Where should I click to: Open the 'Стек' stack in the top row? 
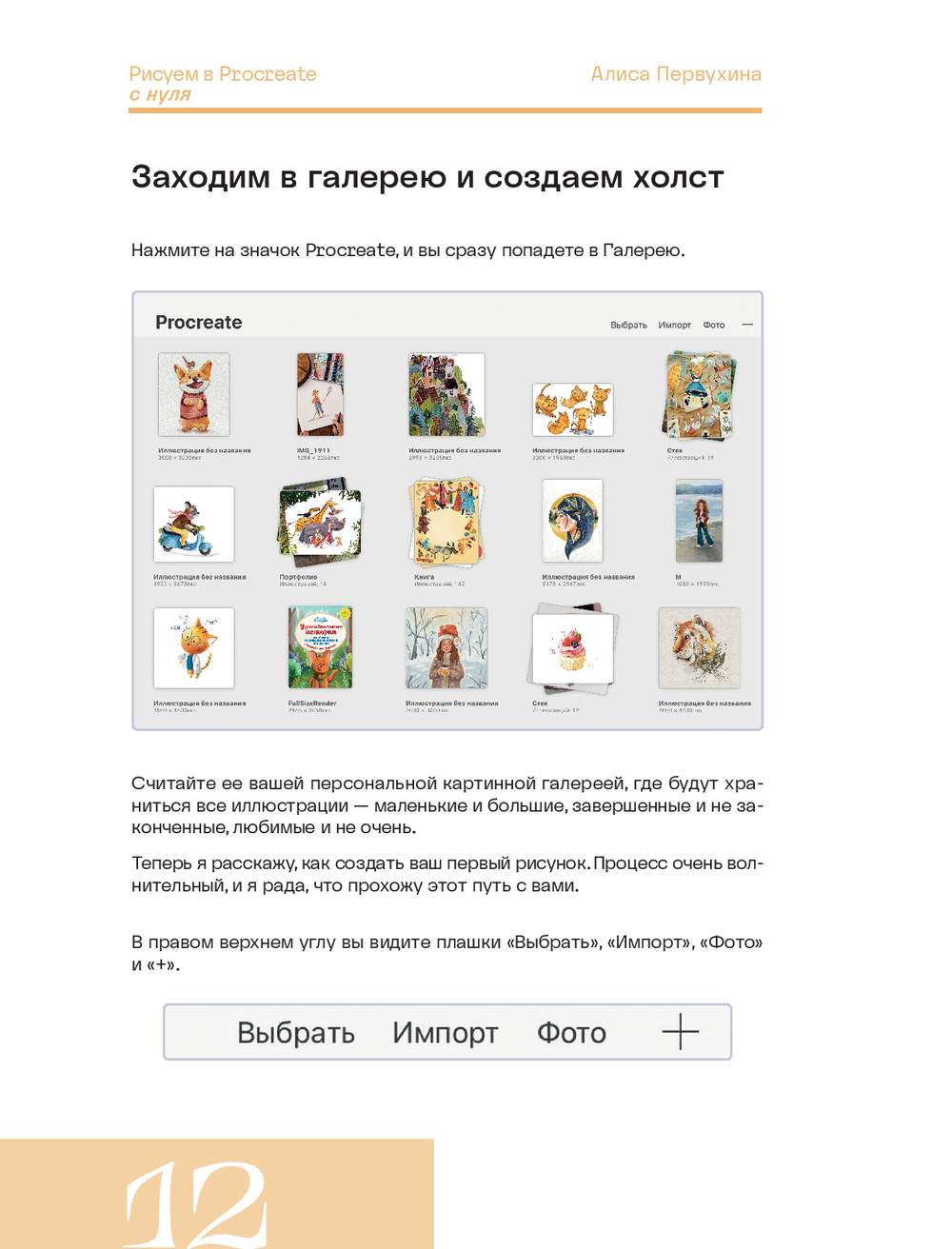[x=701, y=395]
